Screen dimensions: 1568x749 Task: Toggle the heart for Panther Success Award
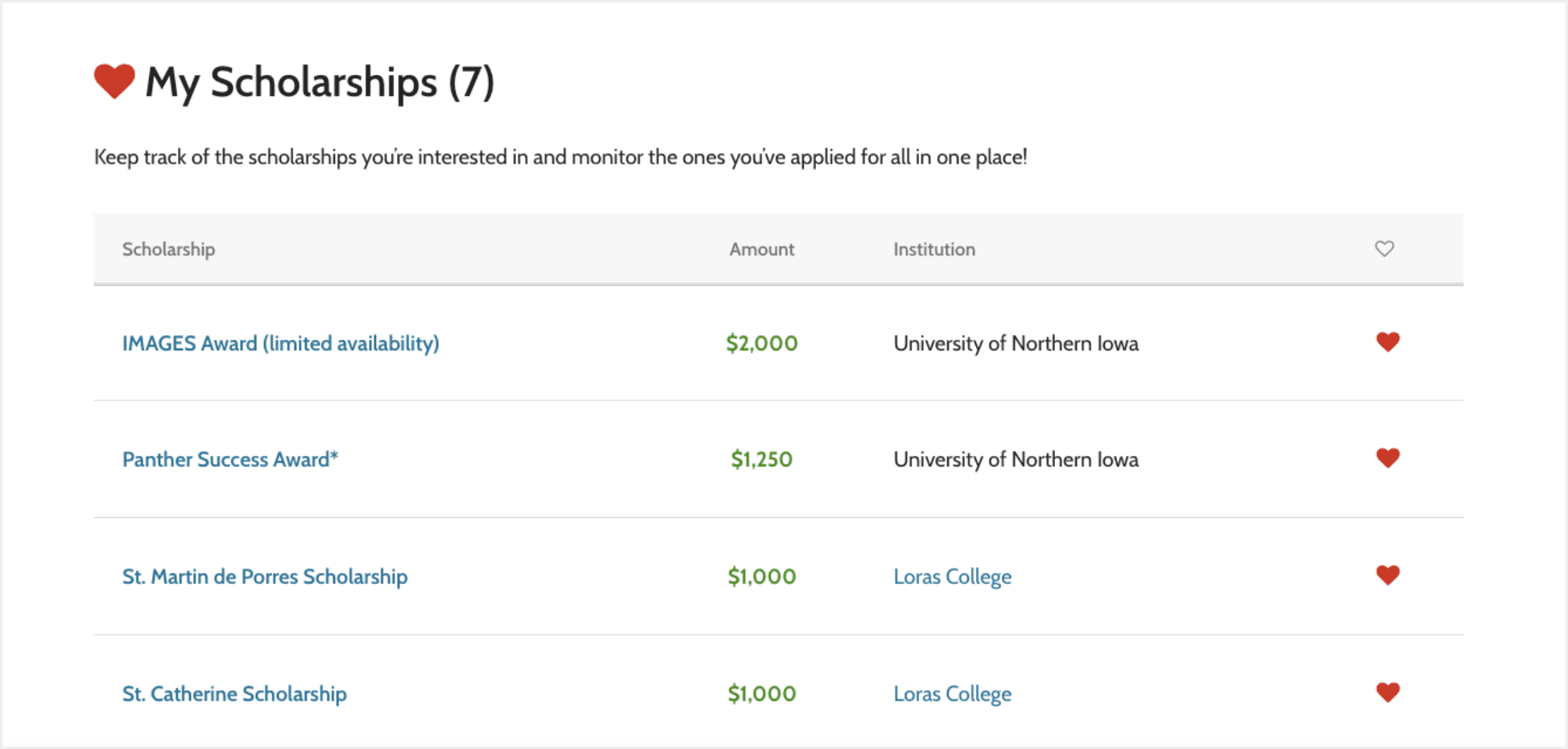coord(1387,458)
